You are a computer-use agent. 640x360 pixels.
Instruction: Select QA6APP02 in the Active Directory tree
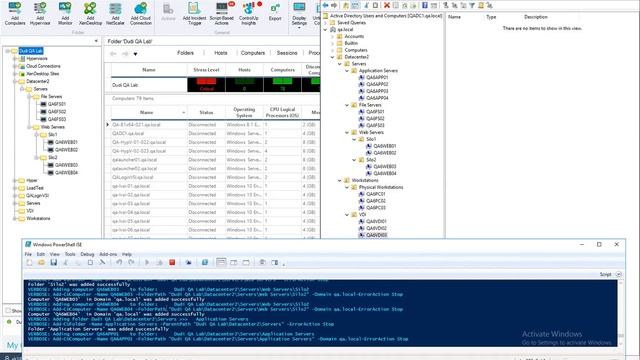(x=377, y=84)
